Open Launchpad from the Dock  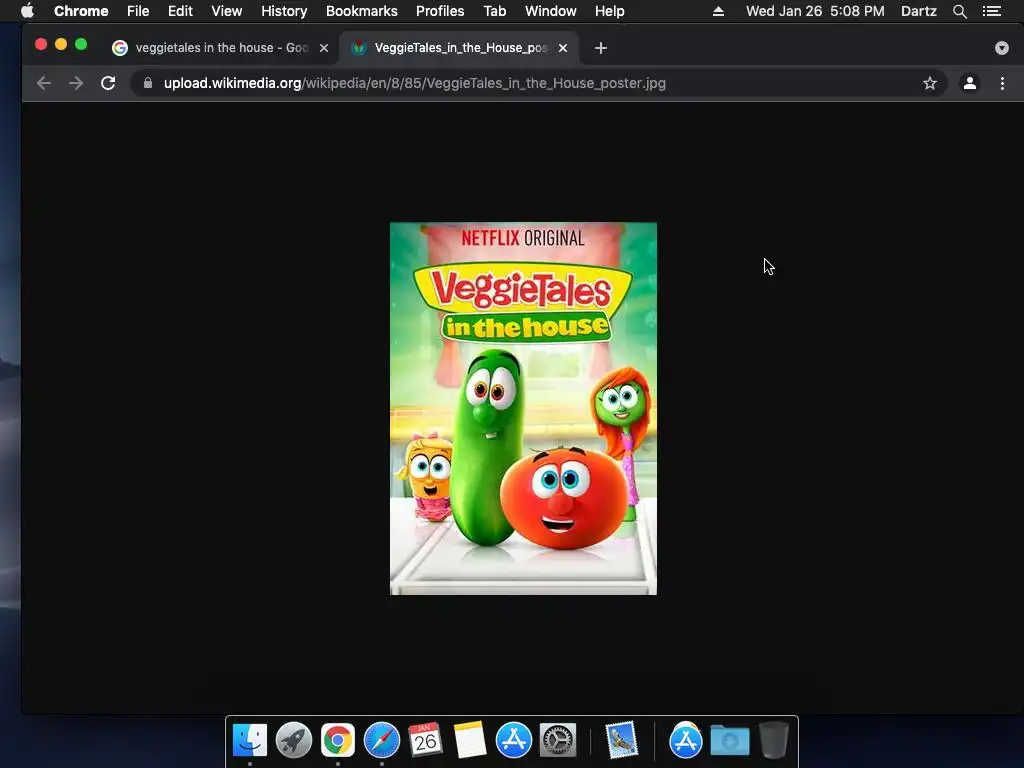(293, 741)
